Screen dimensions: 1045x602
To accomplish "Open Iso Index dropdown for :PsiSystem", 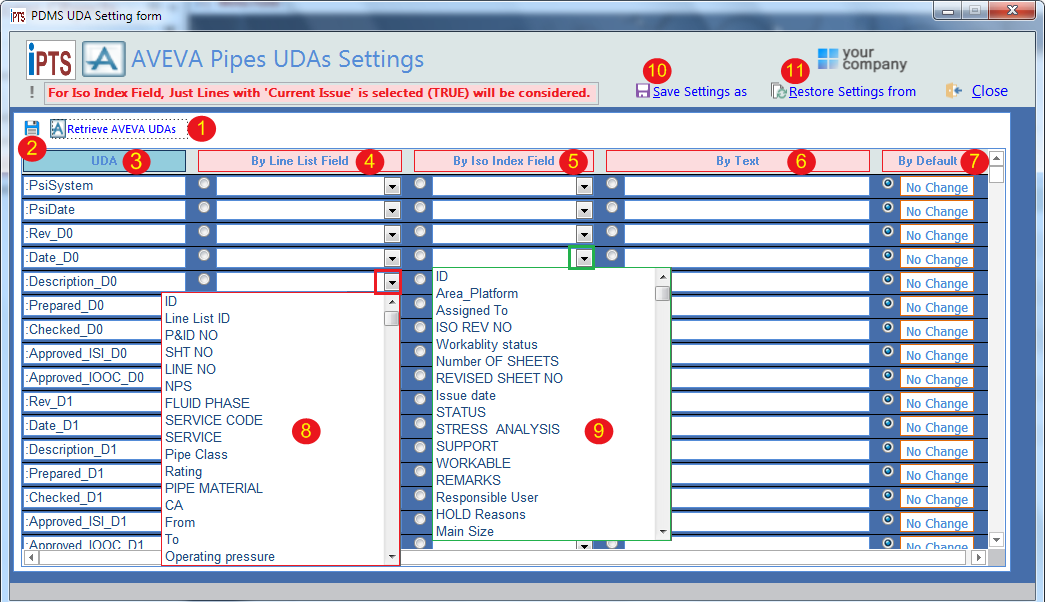I will pos(584,187).
